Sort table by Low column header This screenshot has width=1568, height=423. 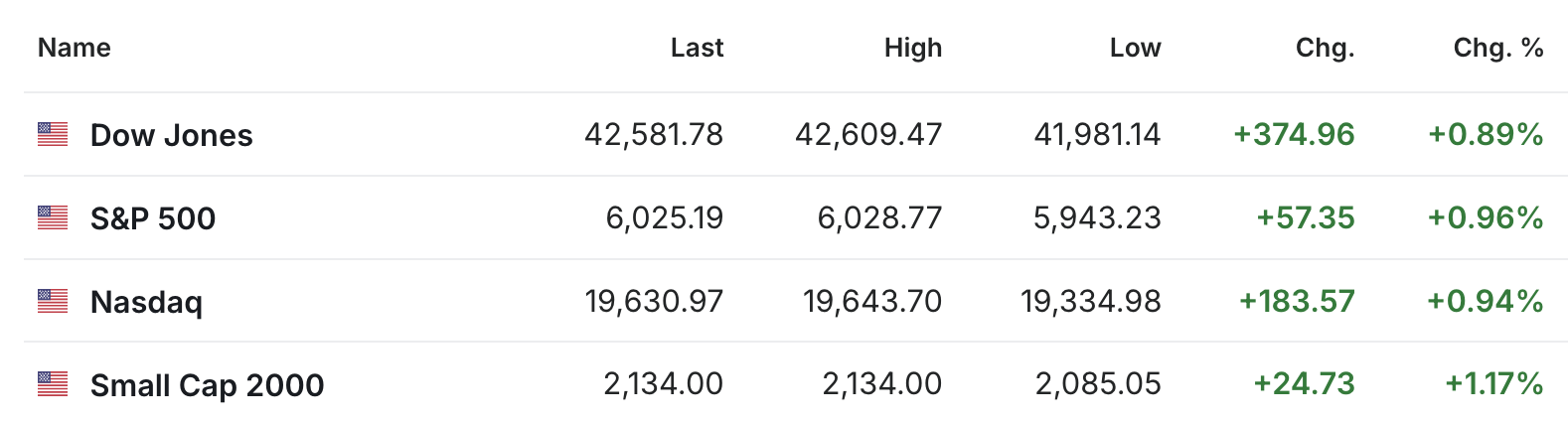pyautogui.click(x=1135, y=48)
